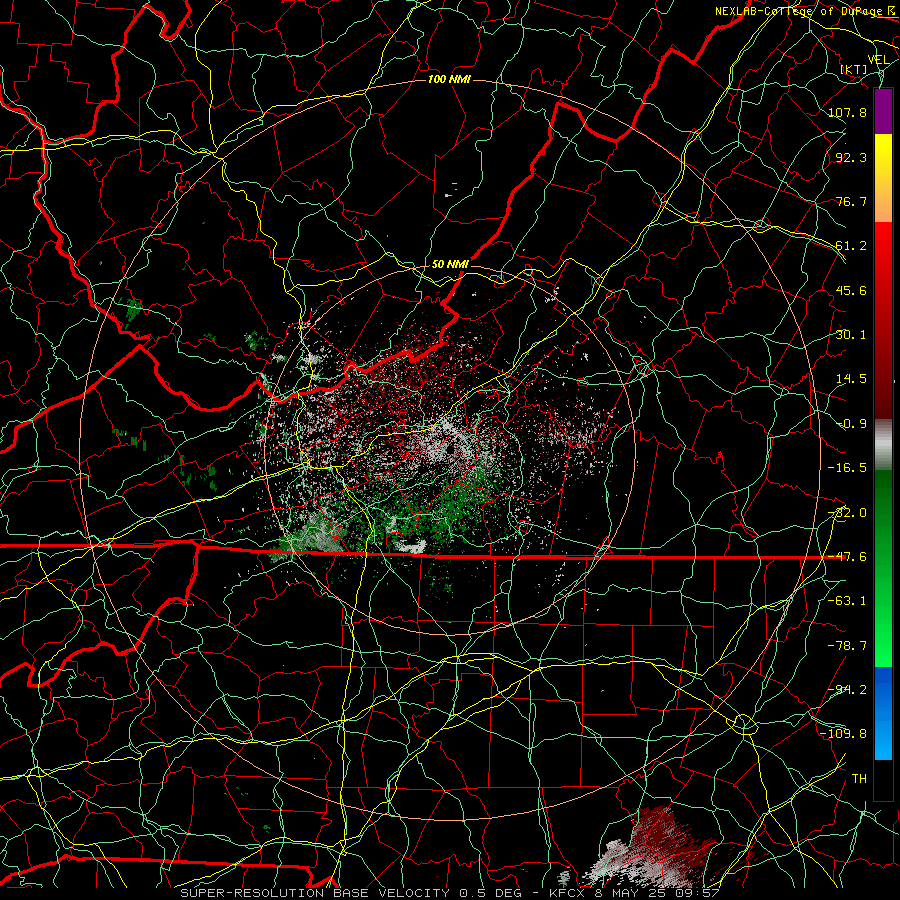The height and width of the screenshot is (900, 900).
Task: Click the 30.1 legend value
Action: [851, 335]
